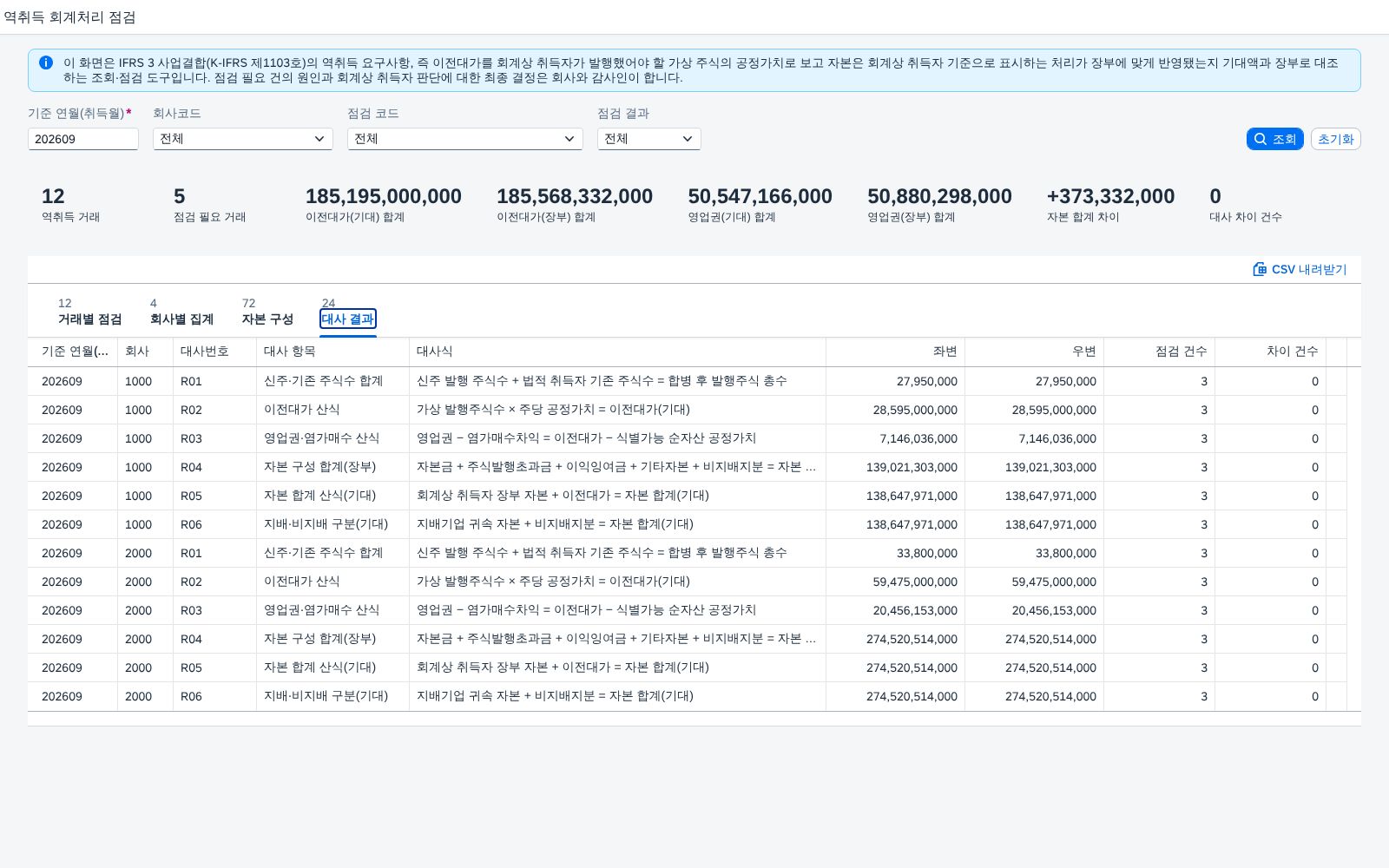1389x868 pixels.
Task: Click the 50,880,298,000 영업권(장부) value
Action: pos(939,196)
